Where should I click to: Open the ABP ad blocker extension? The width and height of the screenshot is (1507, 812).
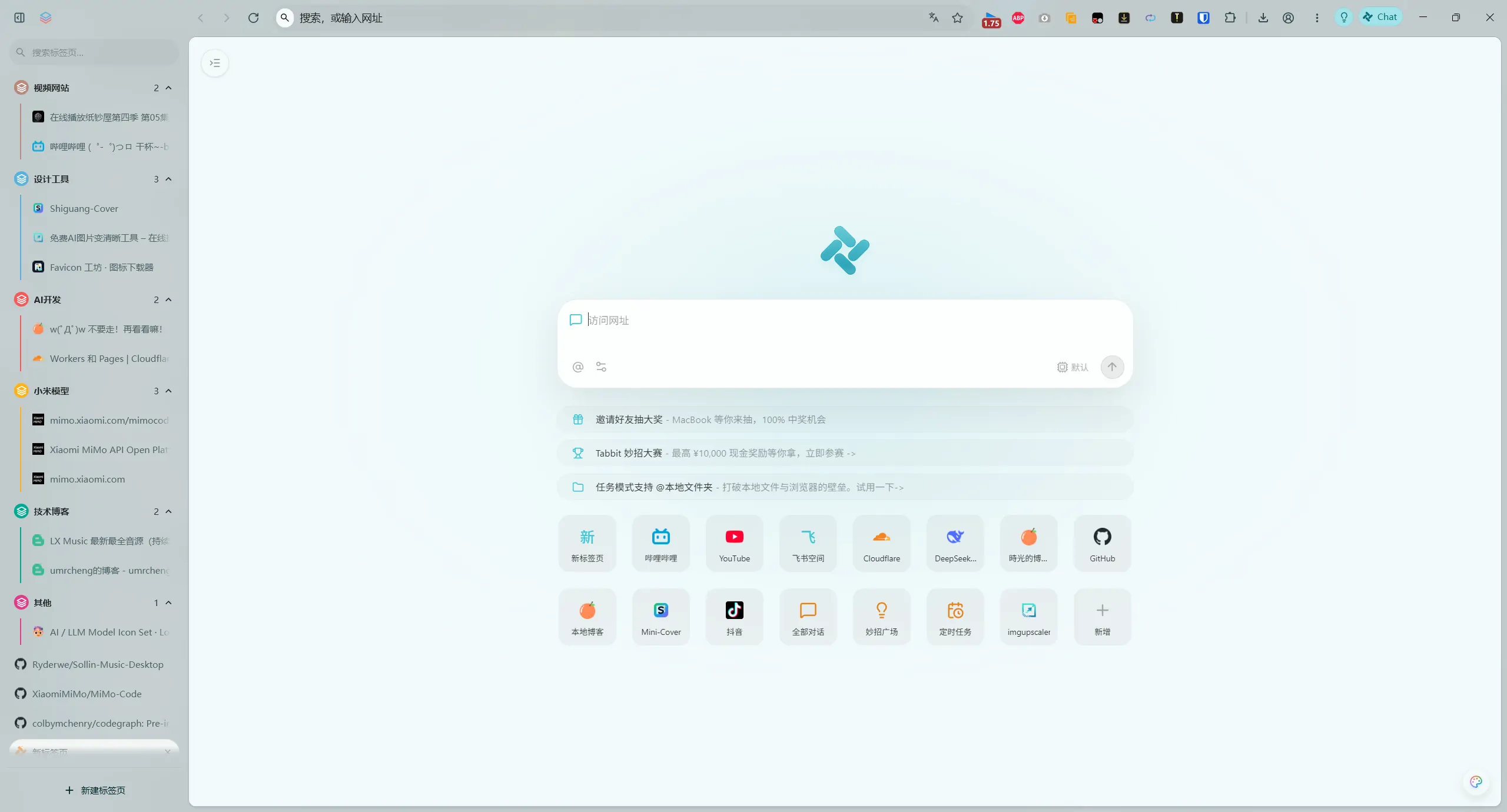(1018, 18)
